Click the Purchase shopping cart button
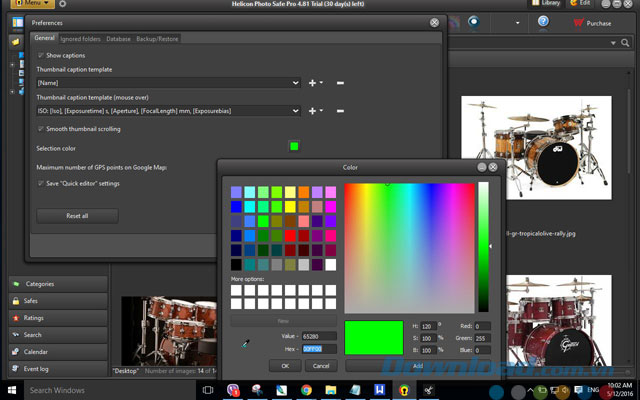The width and height of the screenshot is (640, 400). point(591,22)
